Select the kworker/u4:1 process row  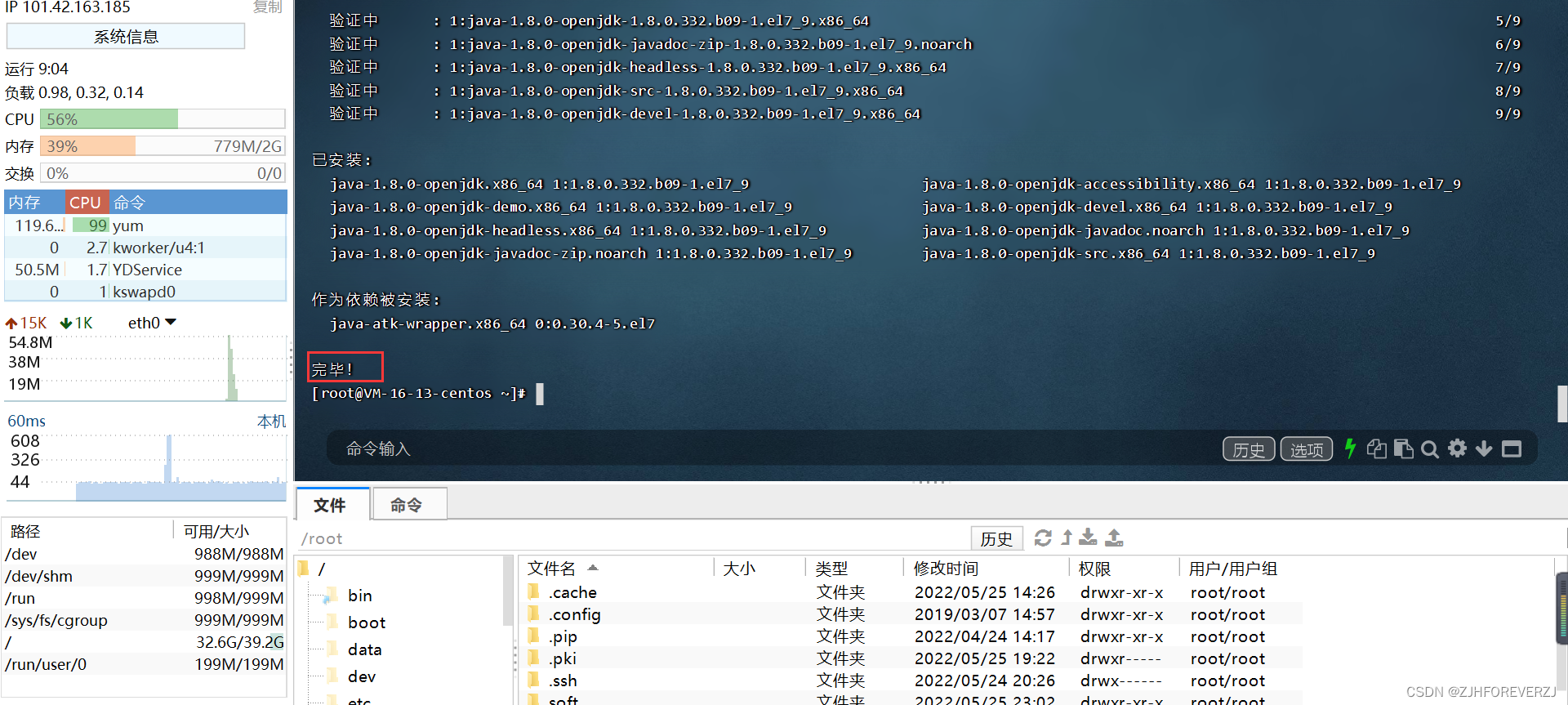pos(146,248)
